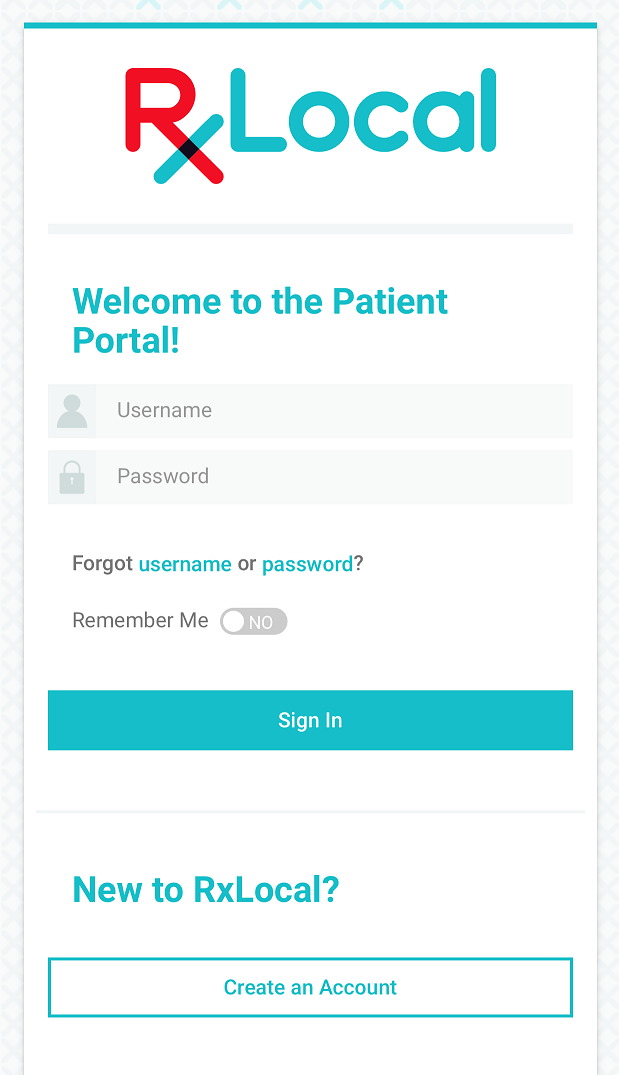The height and width of the screenshot is (1075, 619).
Task: Click the red Rx symbol in logo
Action: click(174, 125)
